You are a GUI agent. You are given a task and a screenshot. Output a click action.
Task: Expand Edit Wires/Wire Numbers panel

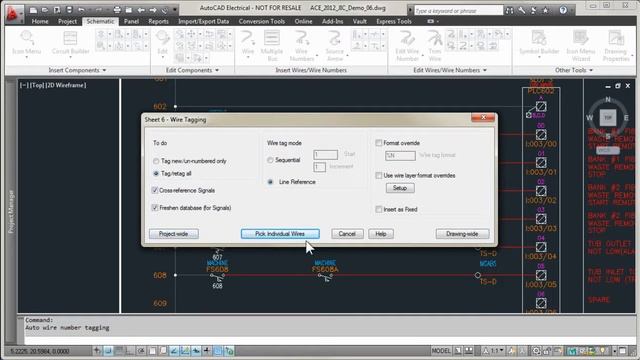click(x=450, y=70)
